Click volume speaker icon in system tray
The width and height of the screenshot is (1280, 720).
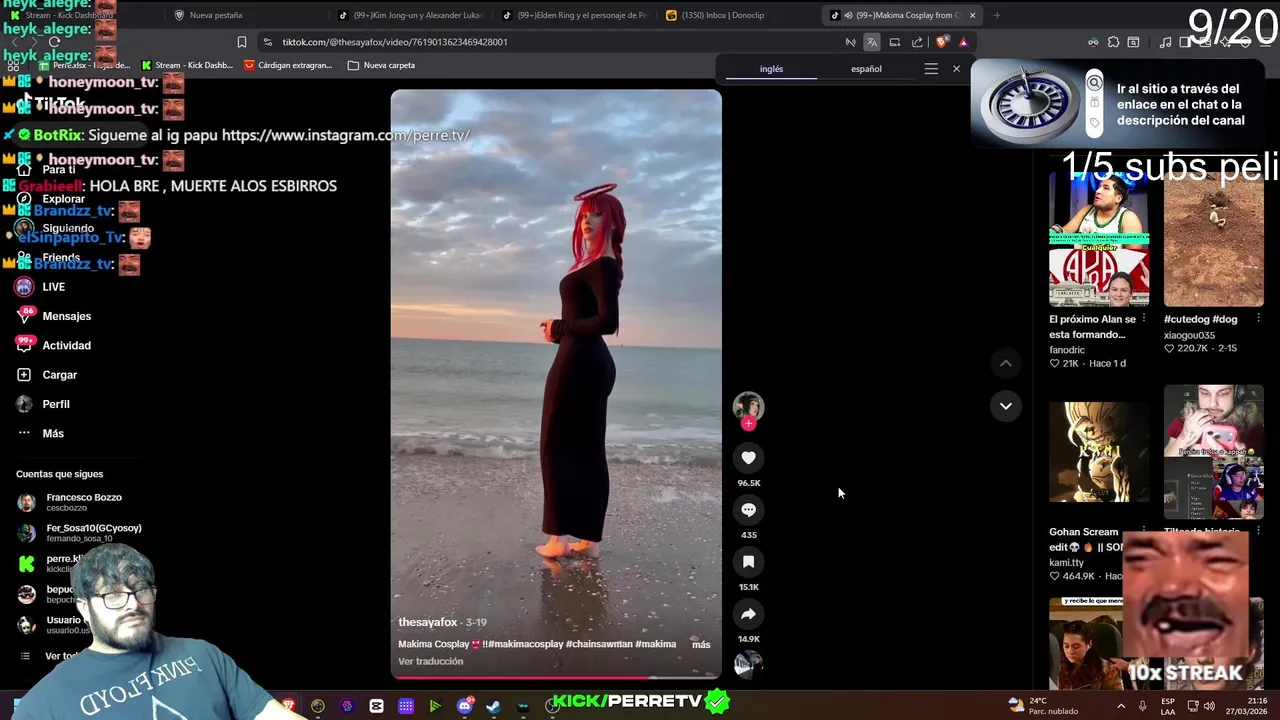click(1208, 706)
